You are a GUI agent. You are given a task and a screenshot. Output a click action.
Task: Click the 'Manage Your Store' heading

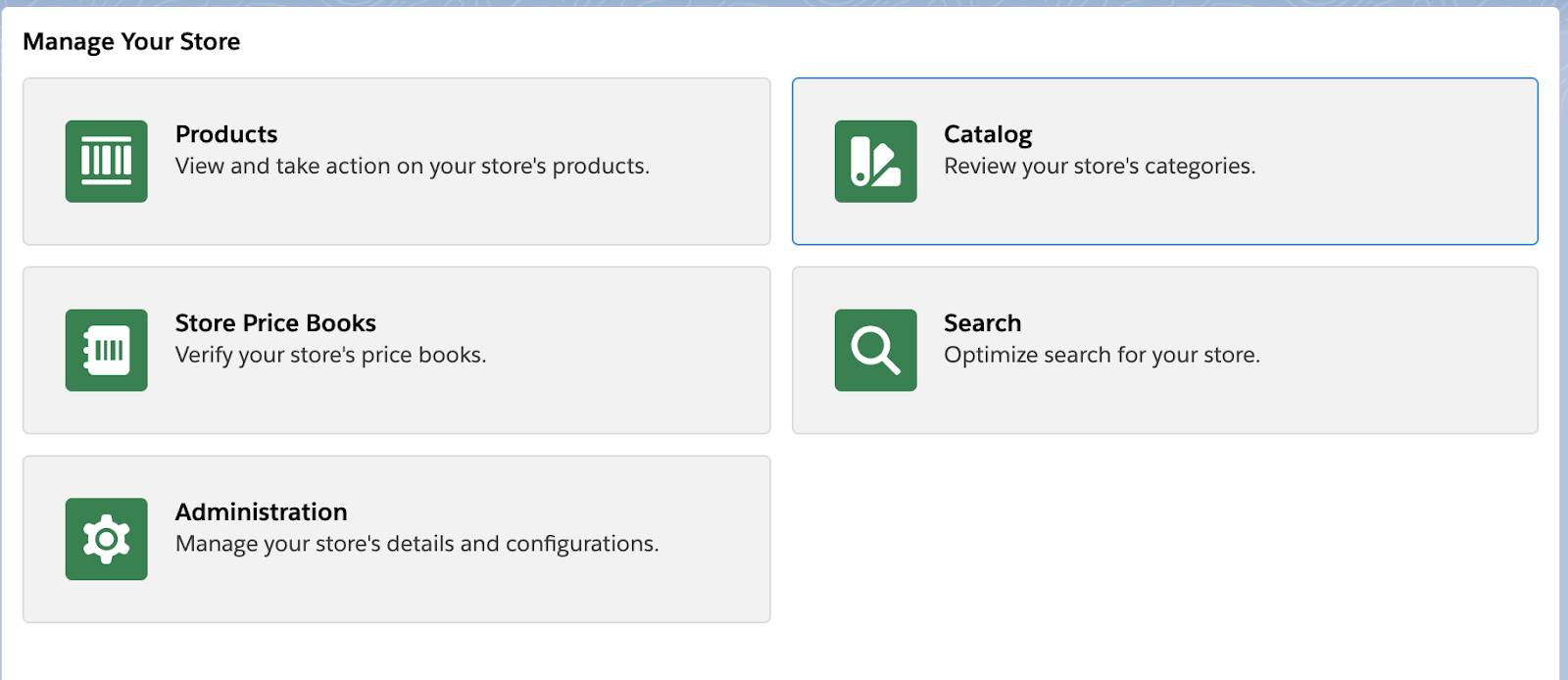point(131,42)
